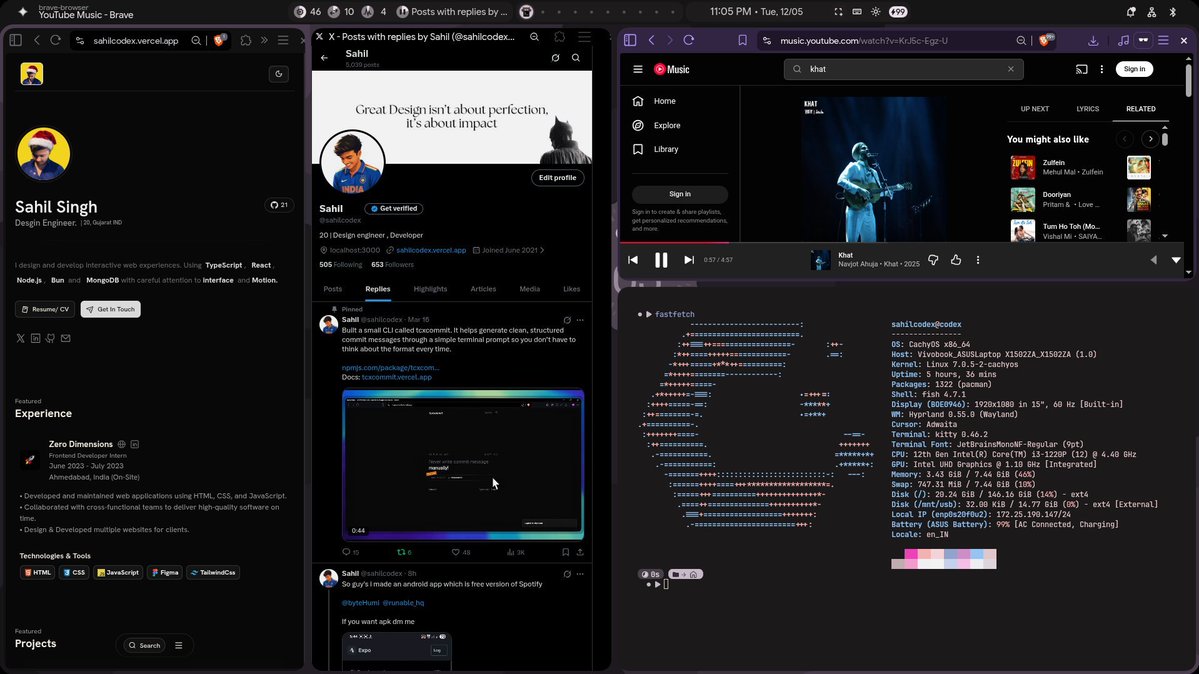Open YouTube Music hamburger menu
1199x674 pixels.
(x=638, y=69)
